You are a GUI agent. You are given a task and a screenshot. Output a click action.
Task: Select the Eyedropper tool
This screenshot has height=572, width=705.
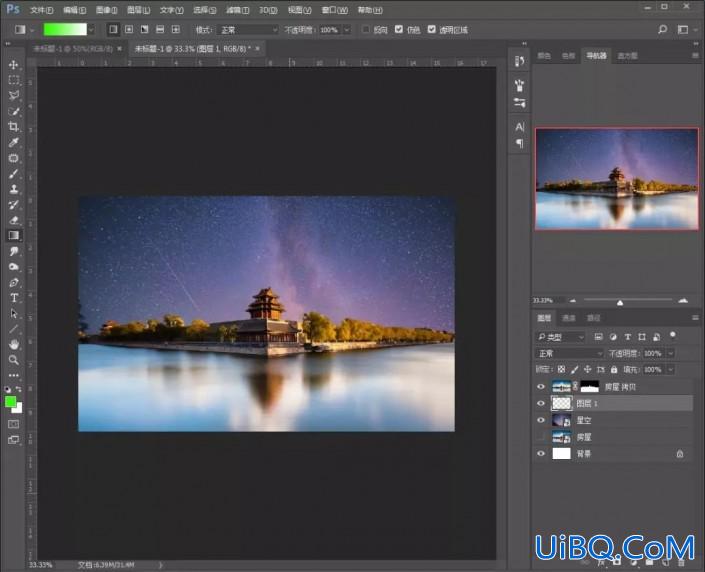13,143
